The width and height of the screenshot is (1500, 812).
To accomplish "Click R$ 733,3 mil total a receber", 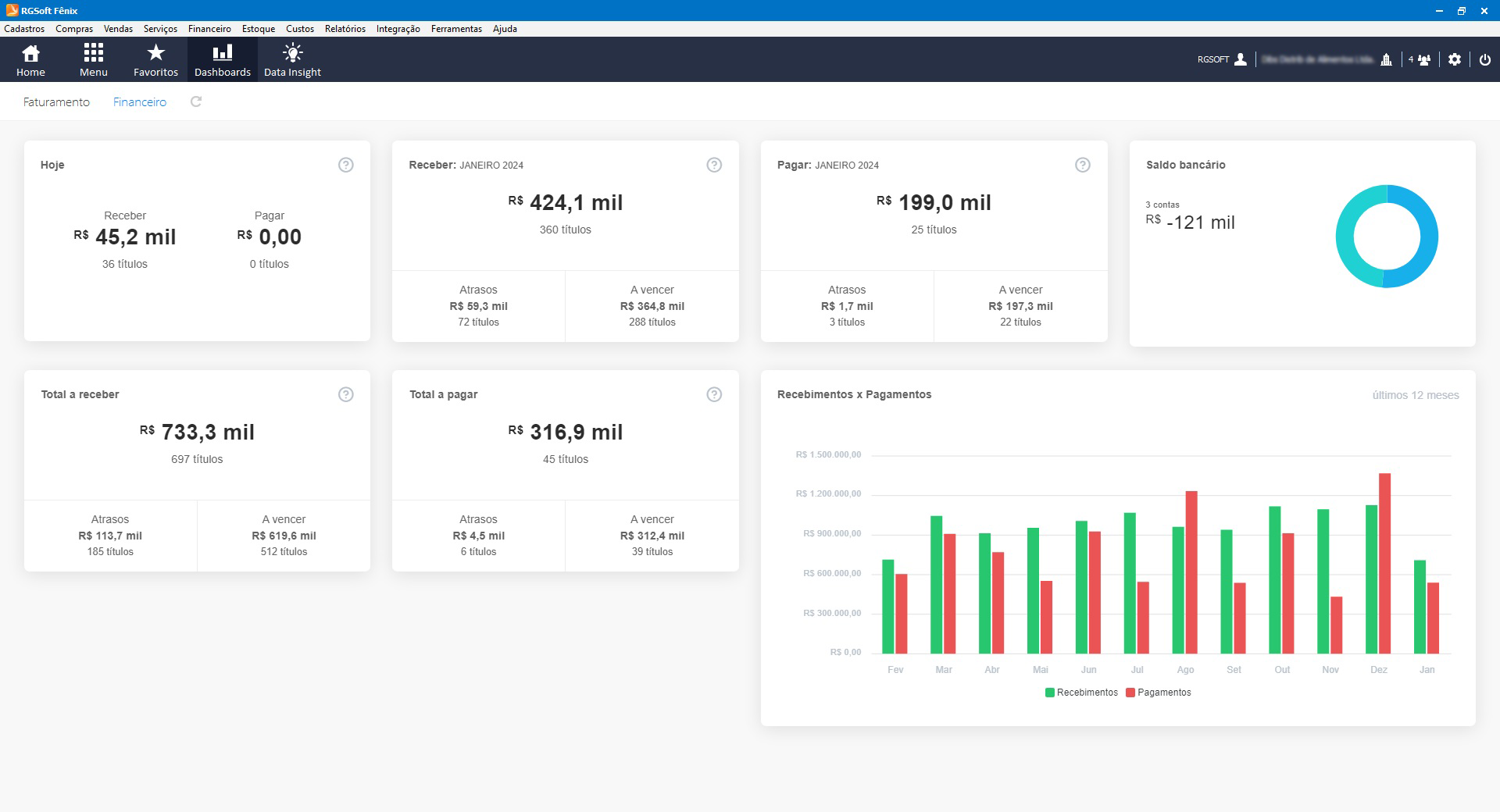I will 197,433.
